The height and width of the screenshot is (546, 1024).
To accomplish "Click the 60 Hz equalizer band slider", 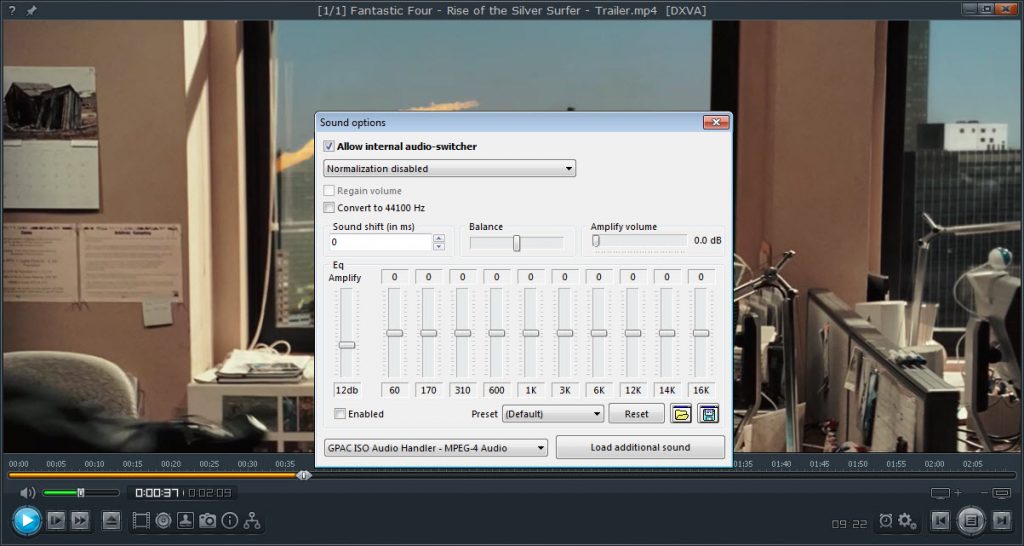I will [x=394, y=333].
